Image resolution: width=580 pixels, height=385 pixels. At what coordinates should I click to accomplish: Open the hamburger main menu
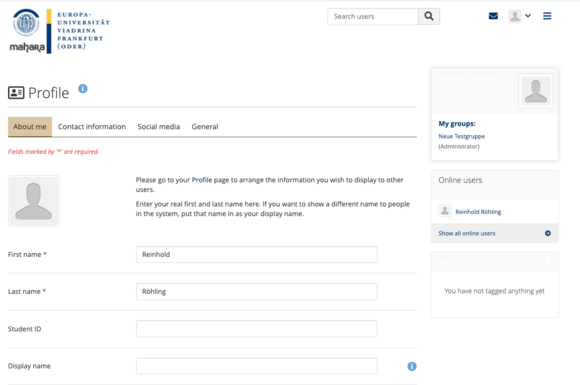click(x=547, y=16)
